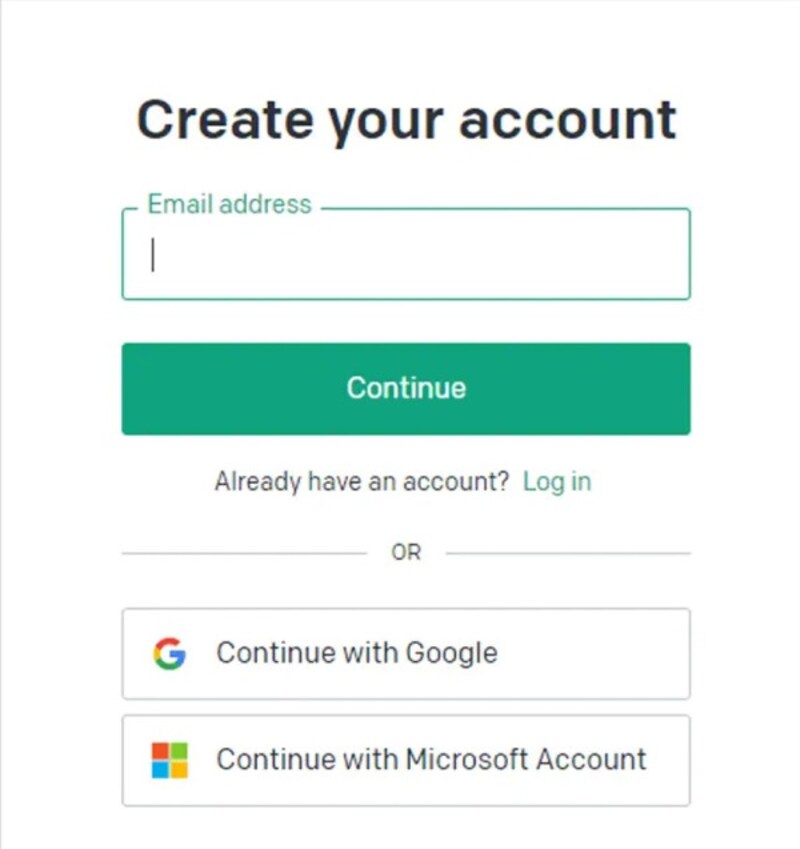Click empty right side of the email field
The image size is (800, 849).
pos(541,254)
